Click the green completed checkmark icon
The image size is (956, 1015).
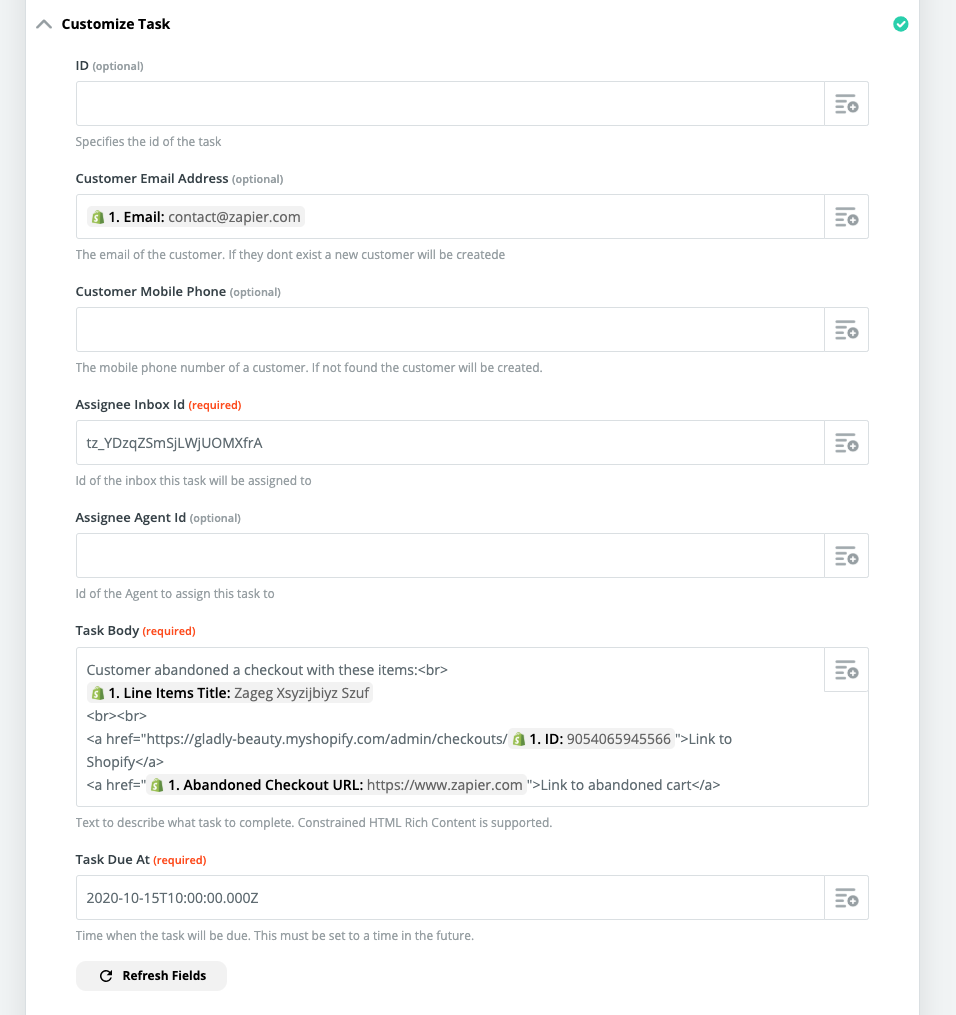click(900, 24)
